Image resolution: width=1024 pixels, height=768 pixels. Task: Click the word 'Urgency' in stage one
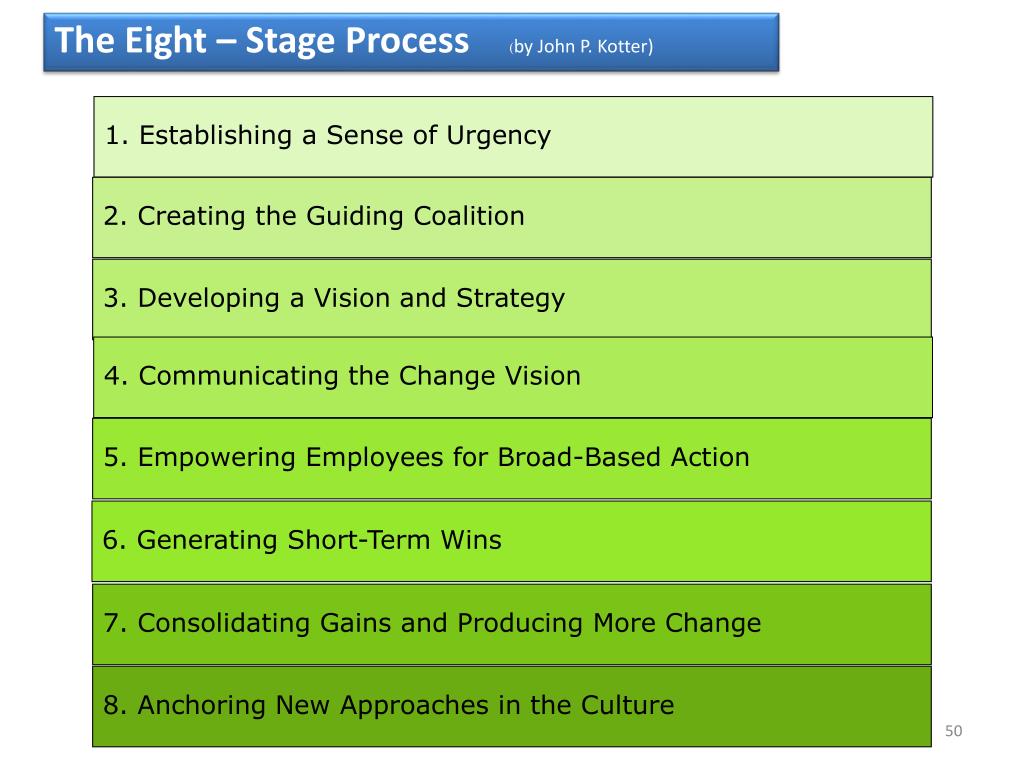[499, 136]
